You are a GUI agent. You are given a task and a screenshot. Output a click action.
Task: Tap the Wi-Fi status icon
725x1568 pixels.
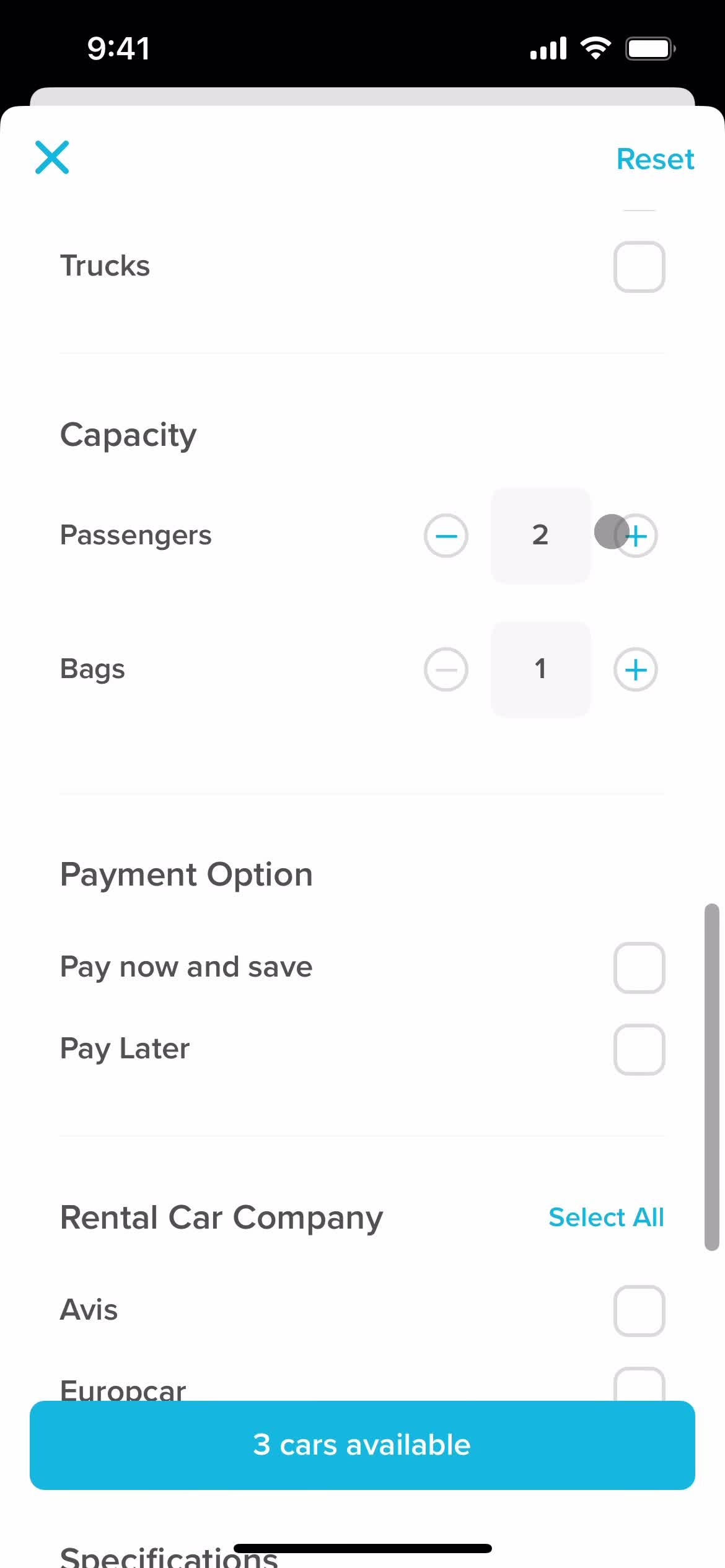pos(595,48)
